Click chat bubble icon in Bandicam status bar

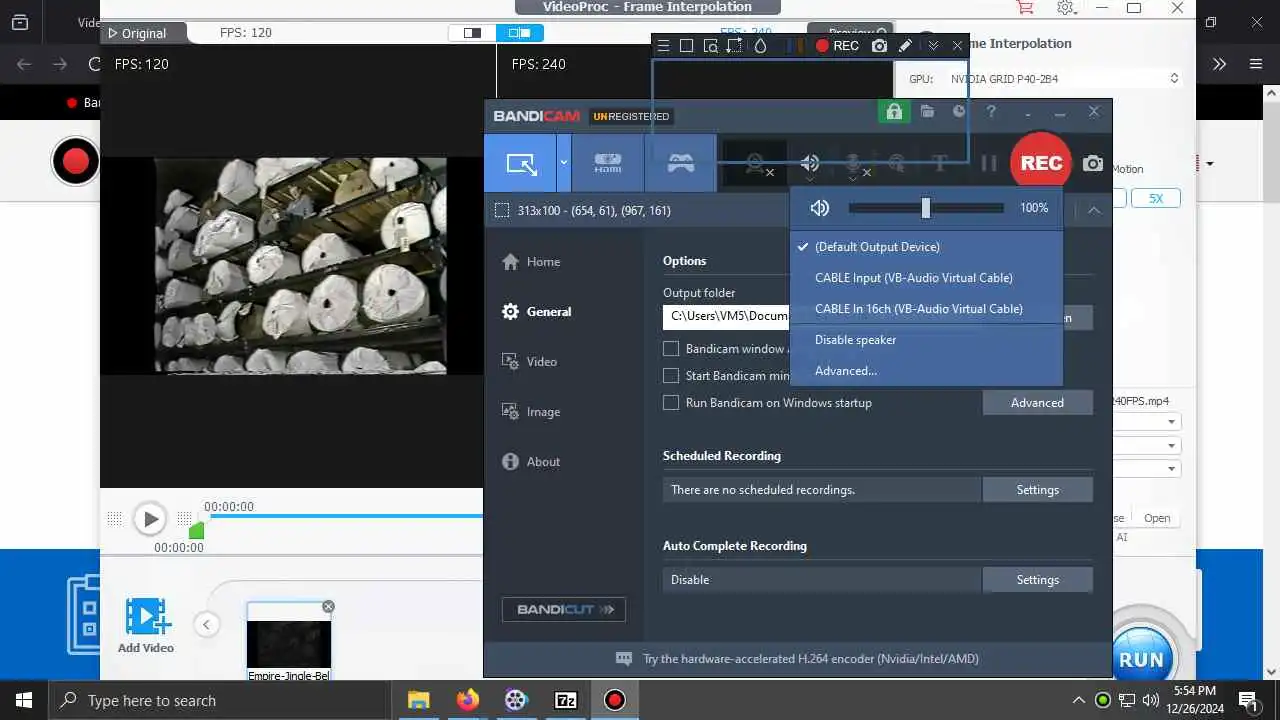click(x=624, y=659)
